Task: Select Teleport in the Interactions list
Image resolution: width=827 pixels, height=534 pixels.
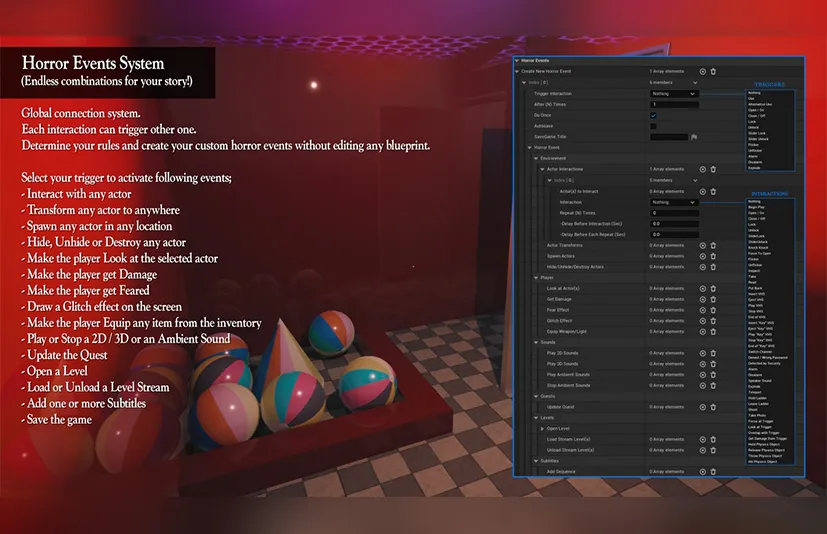Action: (x=755, y=393)
